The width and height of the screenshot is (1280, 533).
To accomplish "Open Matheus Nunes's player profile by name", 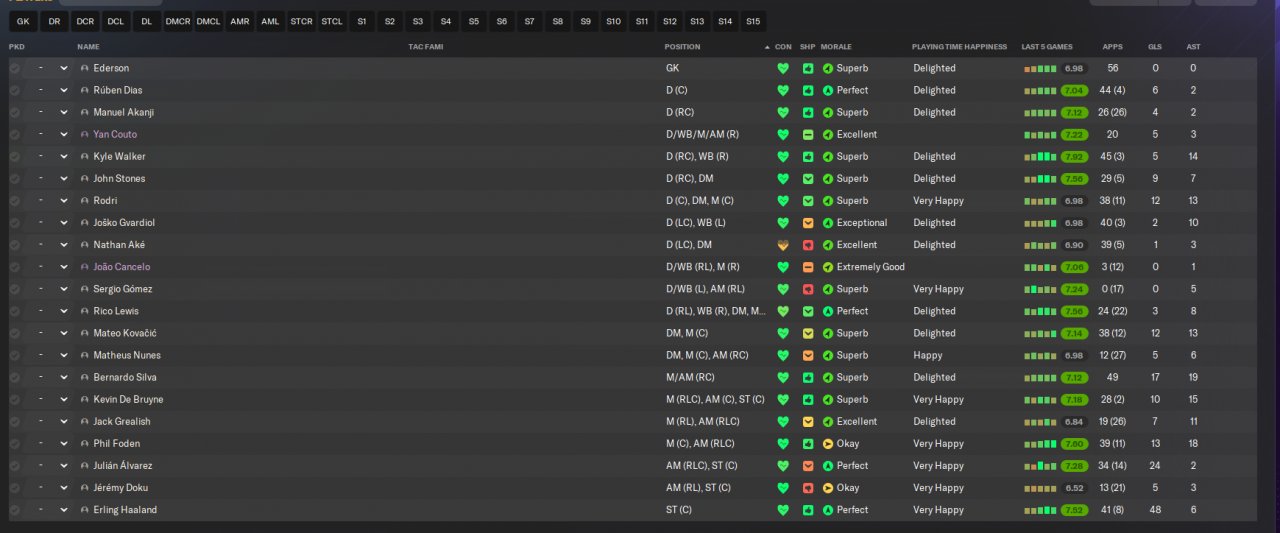I will pos(127,355).
